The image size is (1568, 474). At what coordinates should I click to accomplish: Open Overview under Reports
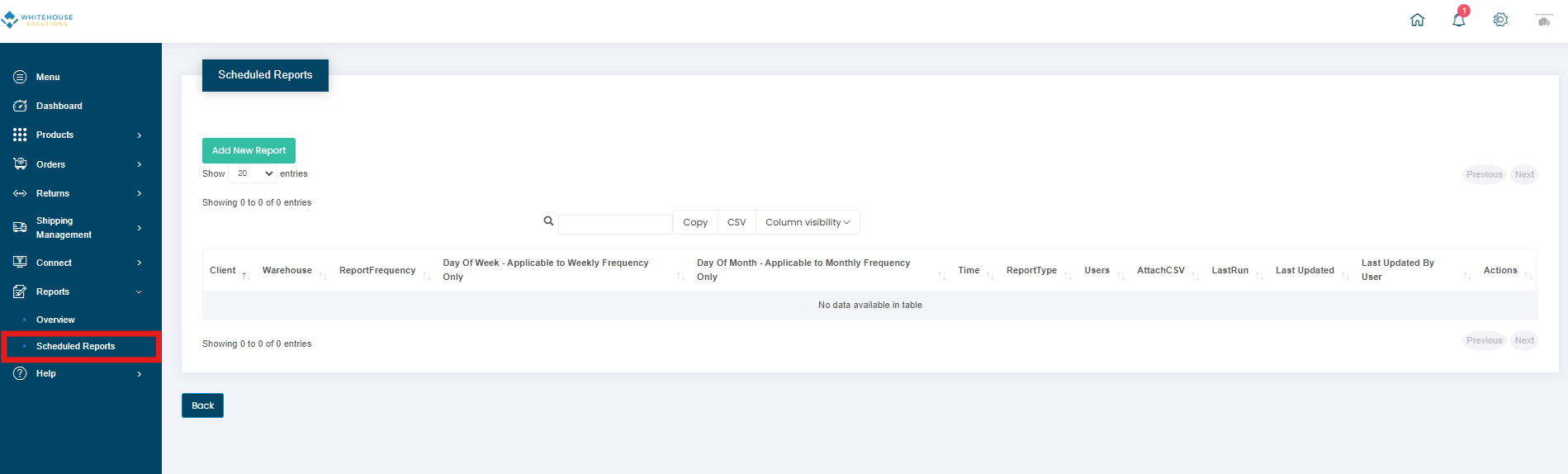click(55, 320)
